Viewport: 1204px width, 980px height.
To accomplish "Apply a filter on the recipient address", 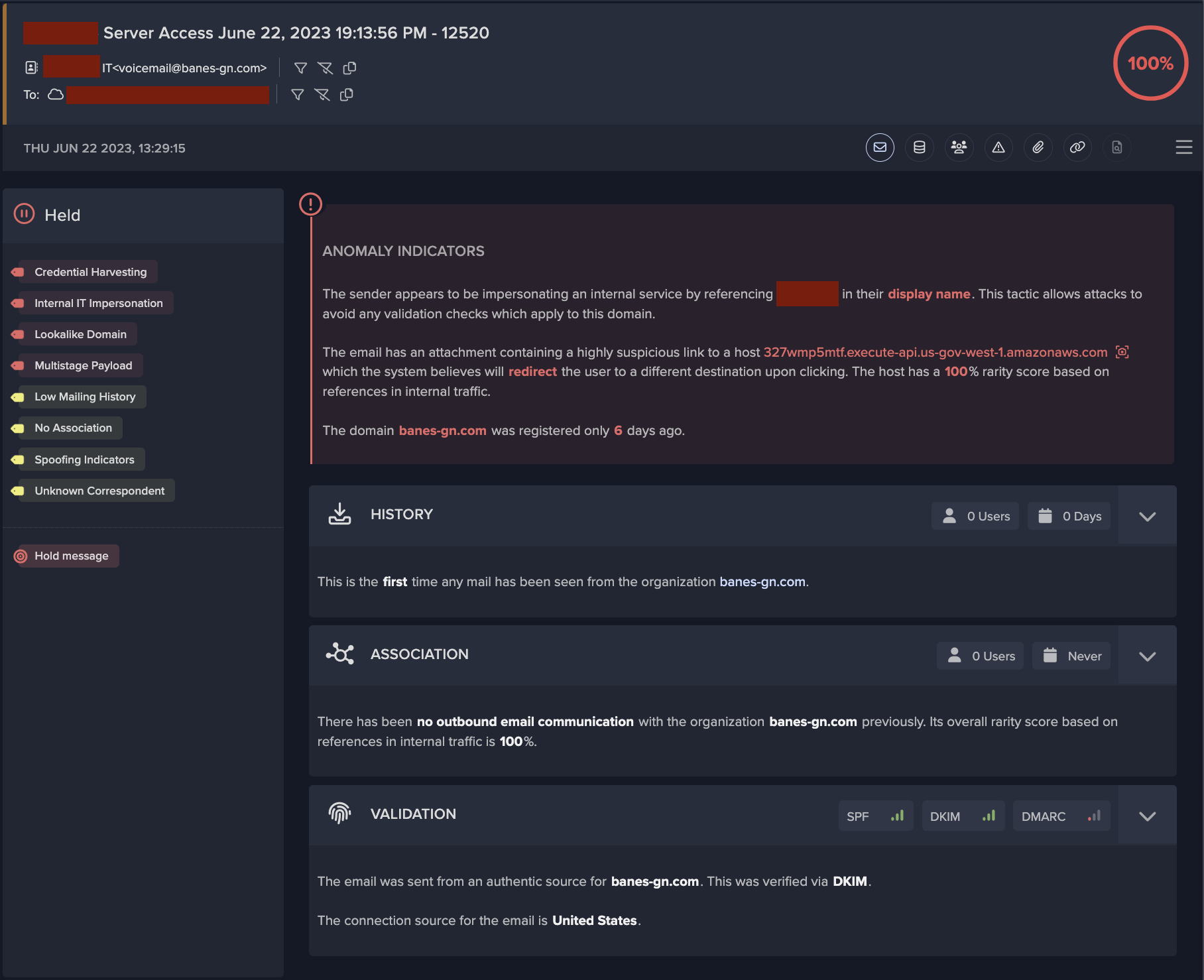I will point(297,95).
